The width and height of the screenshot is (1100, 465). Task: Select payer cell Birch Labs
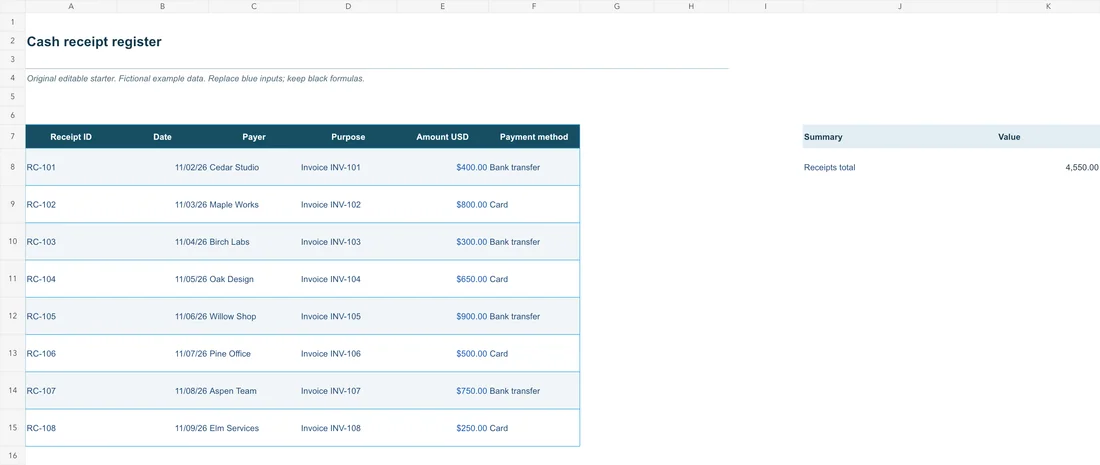coord(254,242)
